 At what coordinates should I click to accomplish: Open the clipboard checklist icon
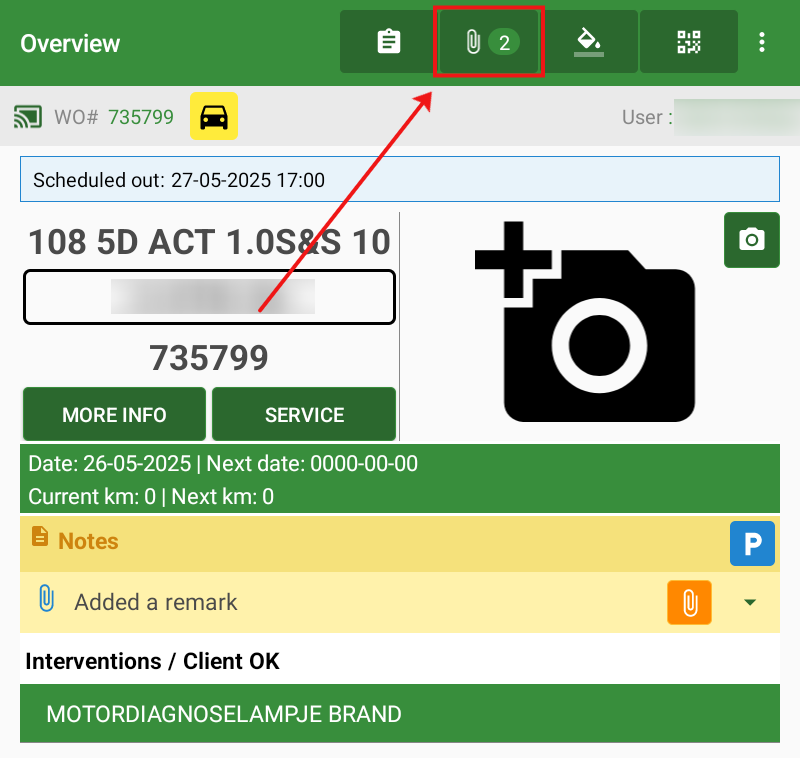tap(388, 42)
